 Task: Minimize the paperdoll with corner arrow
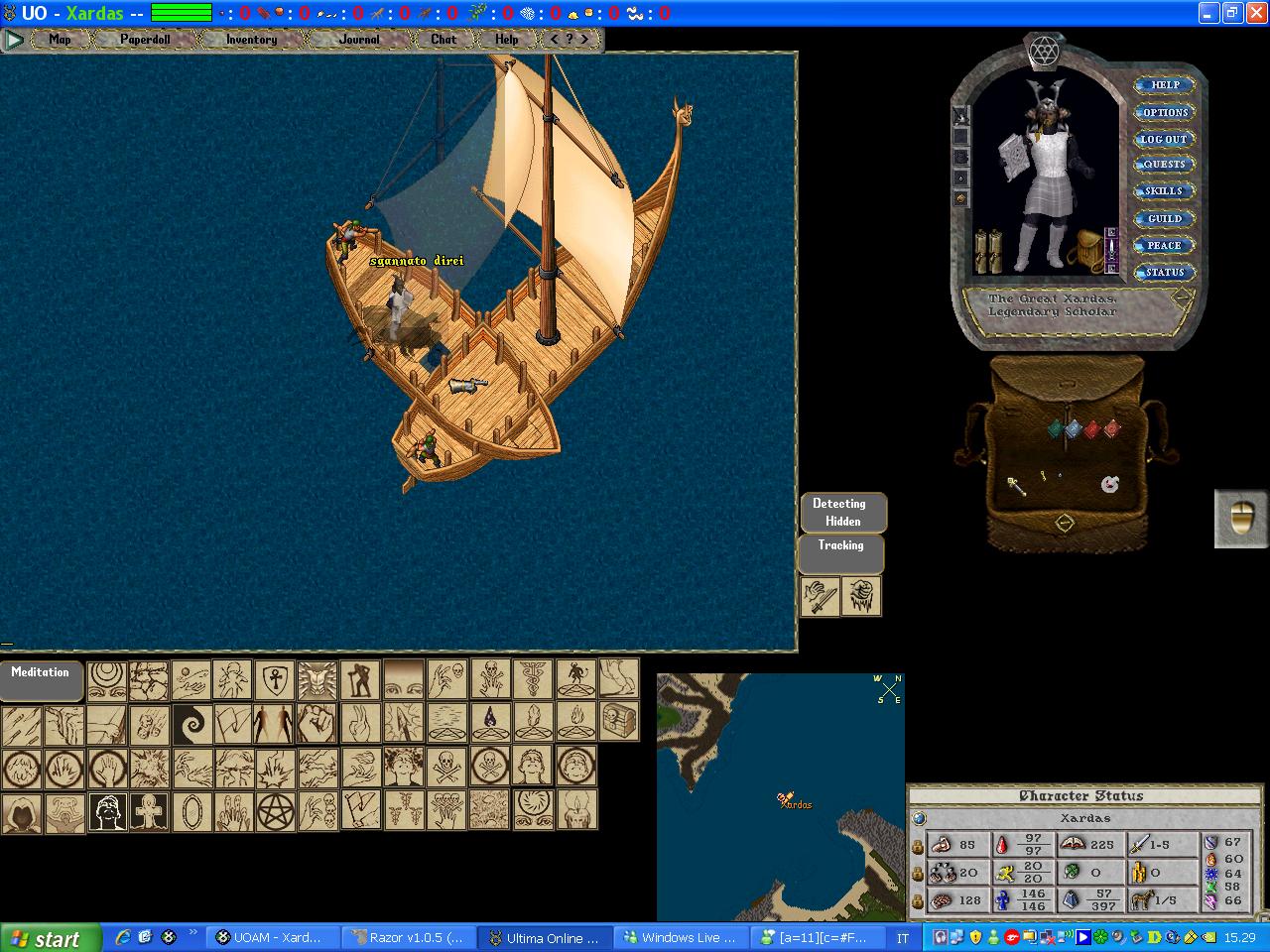[1183, 297]
